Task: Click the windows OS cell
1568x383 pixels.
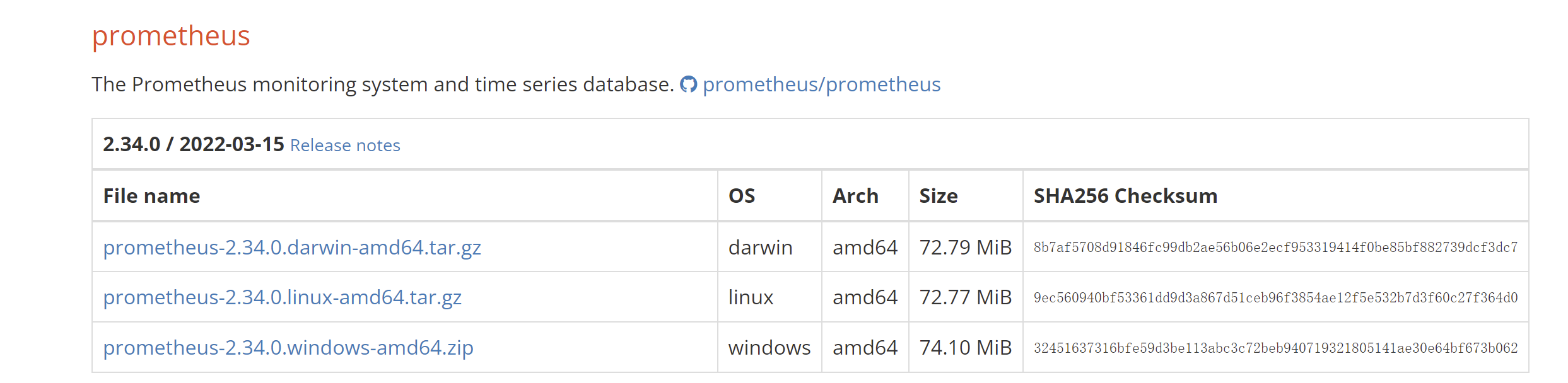Action: 769,348
